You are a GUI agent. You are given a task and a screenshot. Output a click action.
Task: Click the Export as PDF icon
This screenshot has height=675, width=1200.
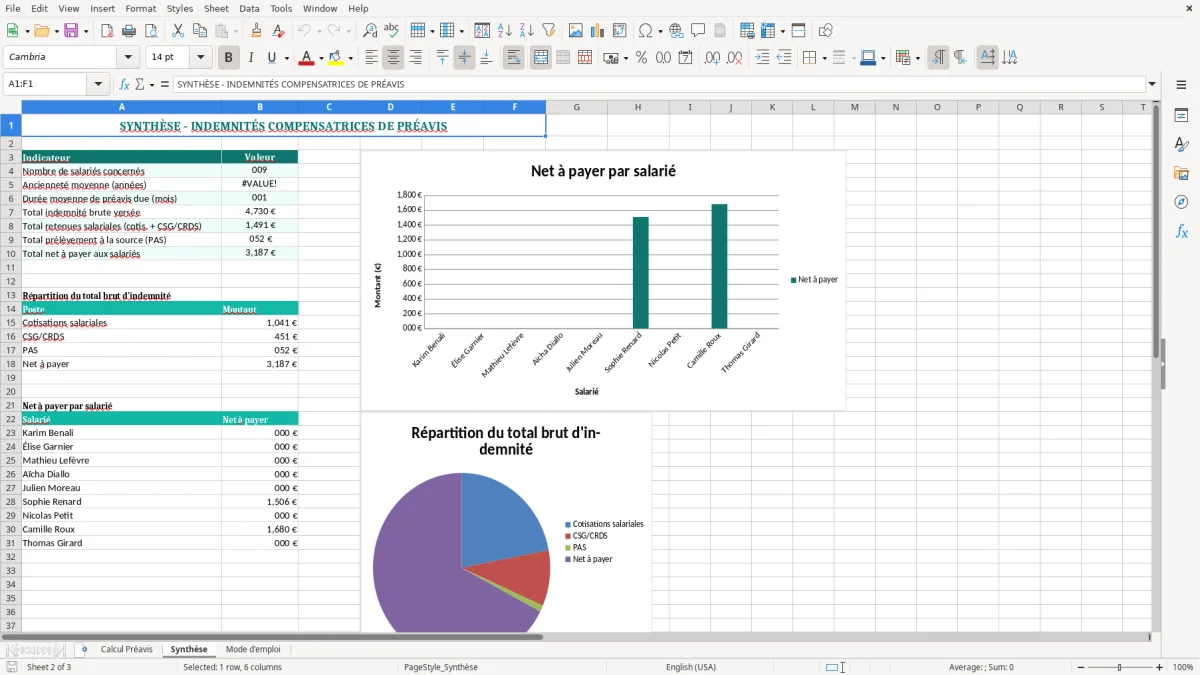(x=107, y=31)
